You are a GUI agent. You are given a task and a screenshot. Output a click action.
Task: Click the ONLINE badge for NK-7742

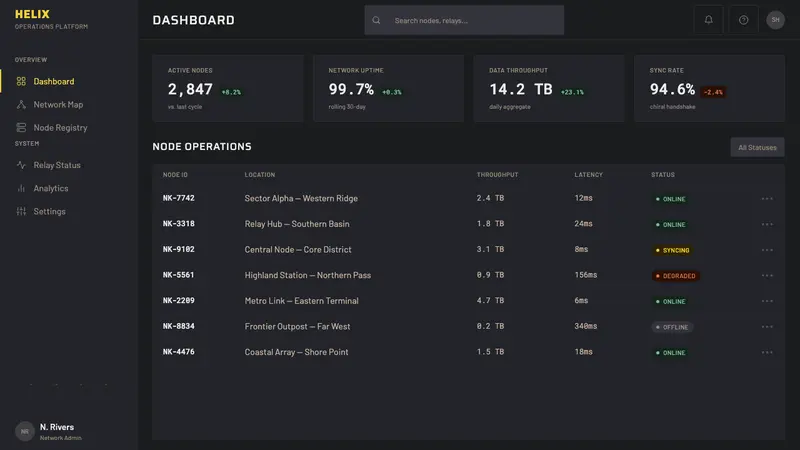point(670,199)
